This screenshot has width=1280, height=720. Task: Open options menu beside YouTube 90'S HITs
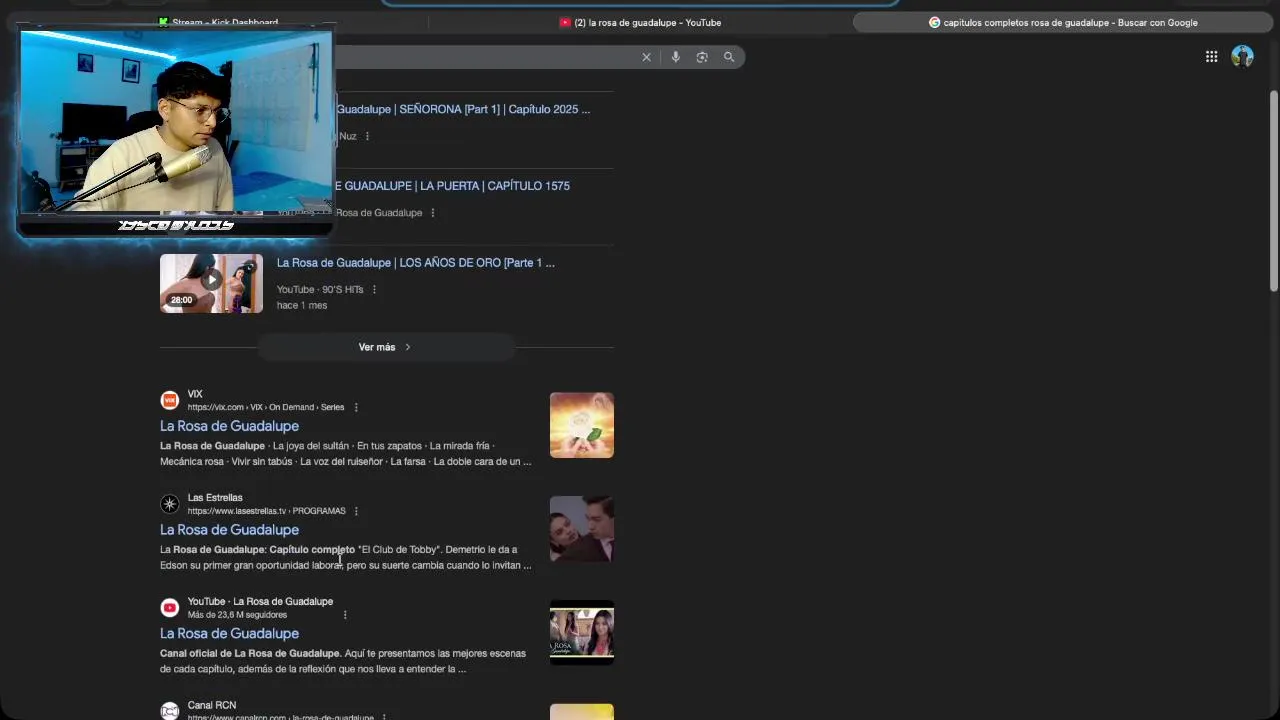[374, 290]
